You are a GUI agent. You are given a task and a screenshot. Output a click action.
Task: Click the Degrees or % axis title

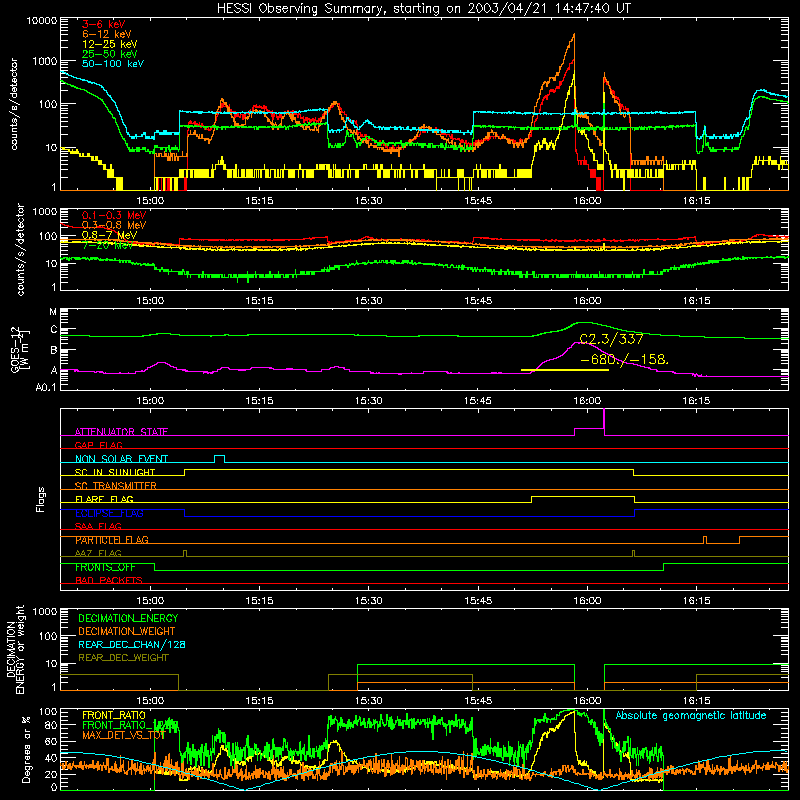click(26, 750)
